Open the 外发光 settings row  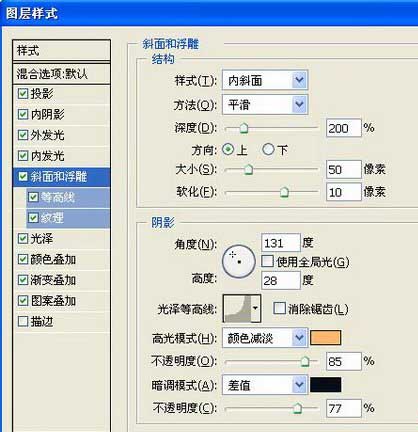click(62, 135)
